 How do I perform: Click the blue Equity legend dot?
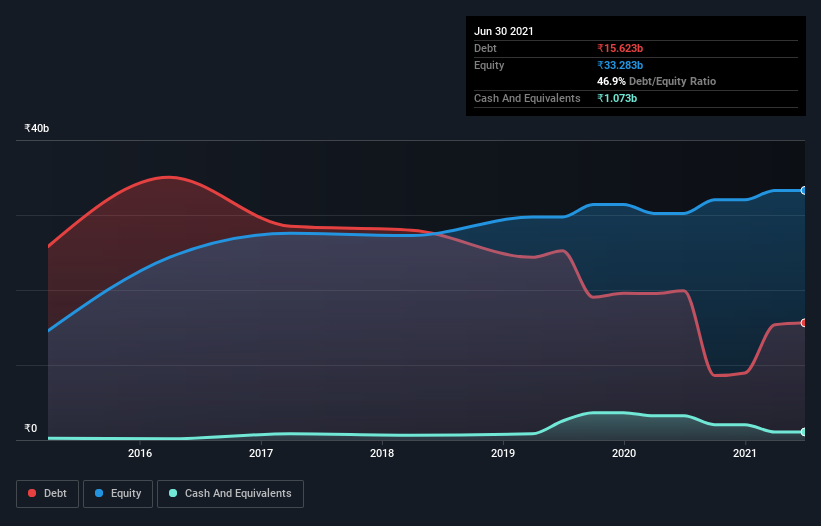[x=99, y=493]
